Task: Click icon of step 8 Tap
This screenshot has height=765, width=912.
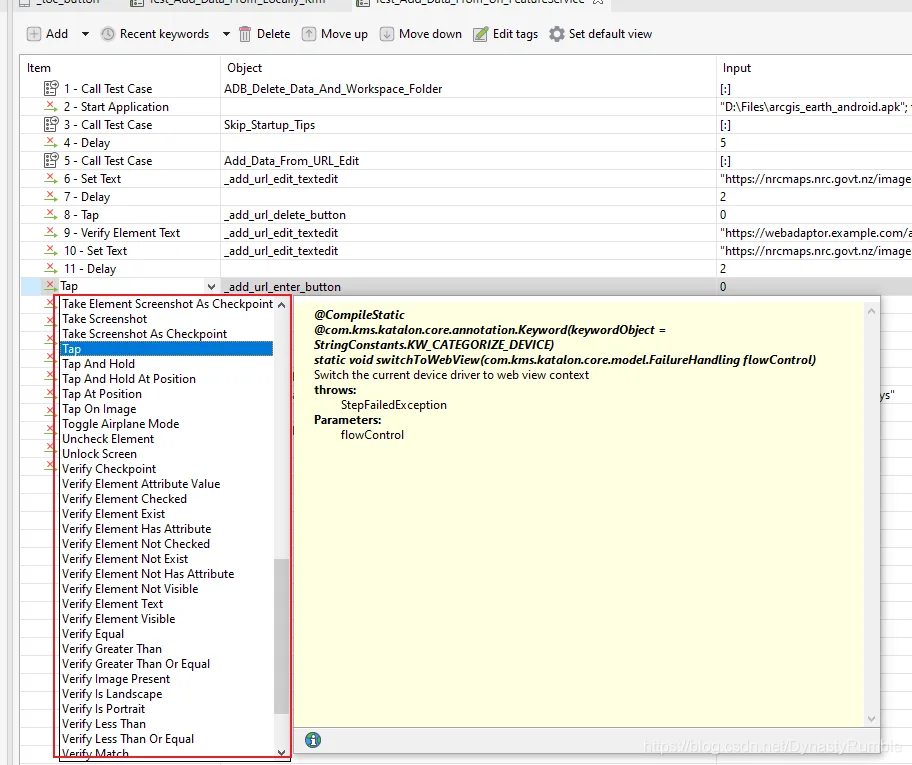Action: (x=51, y=215)
